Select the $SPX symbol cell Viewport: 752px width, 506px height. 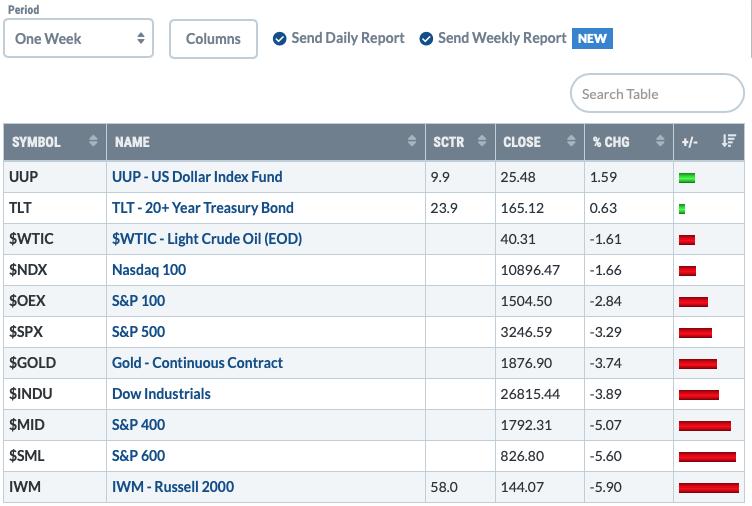click(x=55, y=331)
